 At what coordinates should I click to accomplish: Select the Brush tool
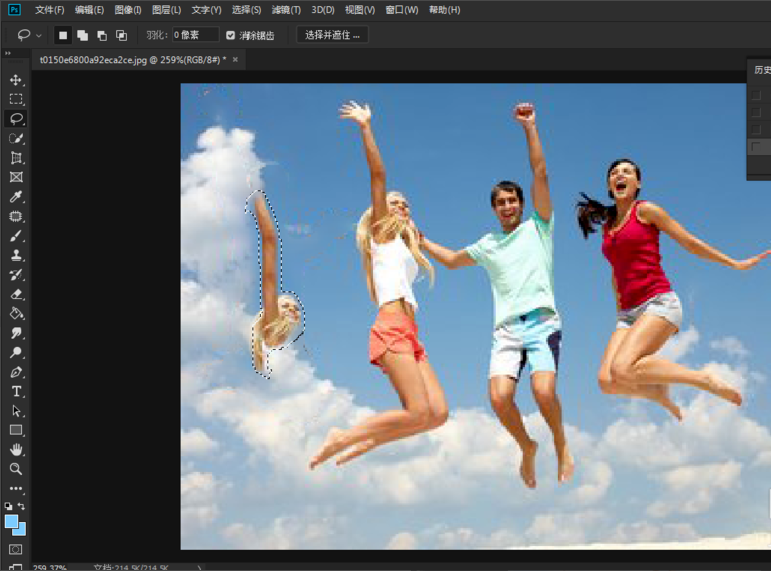[x=16, y=236]
